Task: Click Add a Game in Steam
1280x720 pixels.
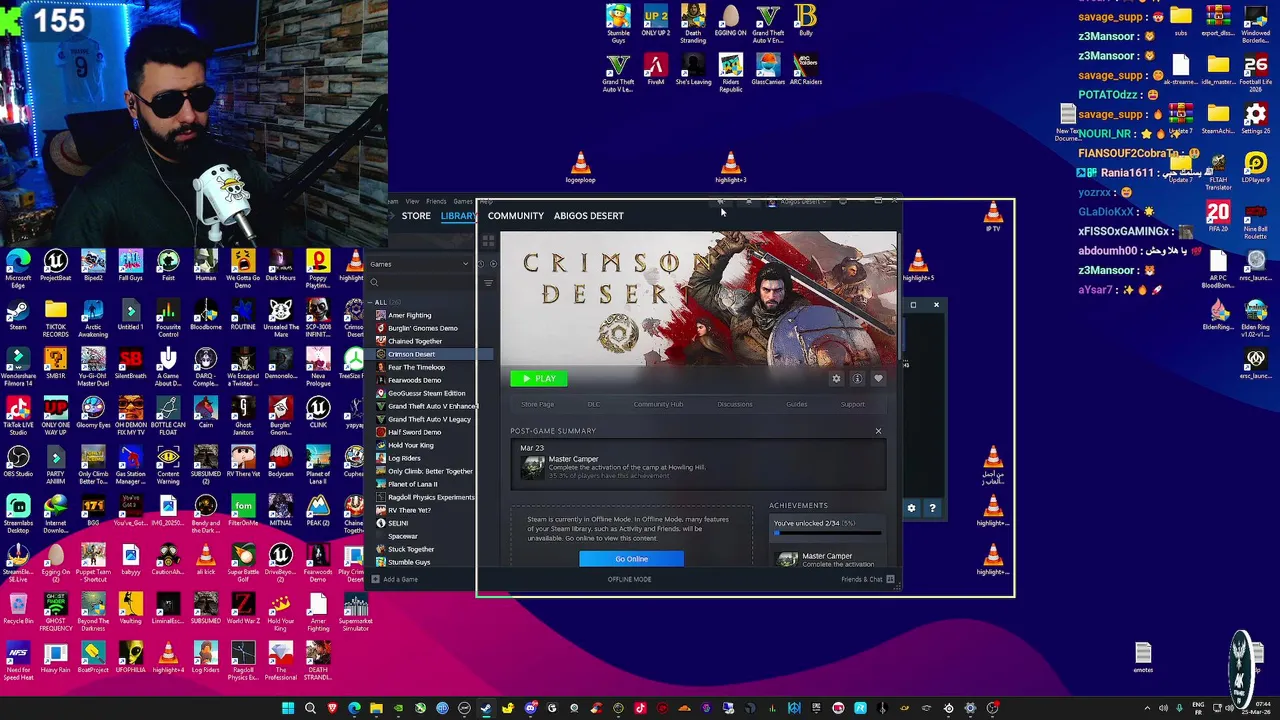Action: tap(394, 579)
